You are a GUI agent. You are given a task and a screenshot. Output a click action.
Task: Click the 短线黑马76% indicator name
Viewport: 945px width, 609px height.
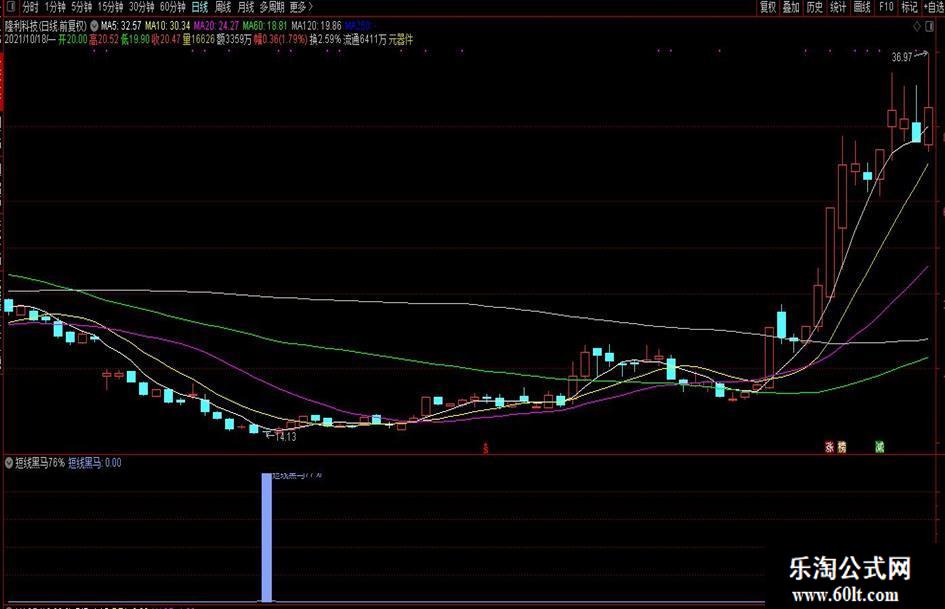(x=40, y=463)
